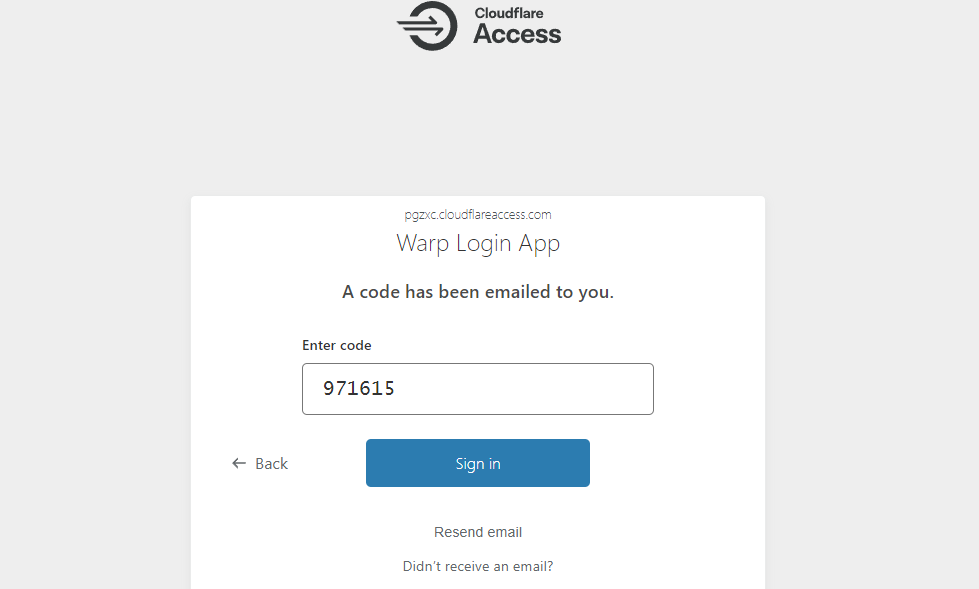Click the Sign in button

click(478, 463)
